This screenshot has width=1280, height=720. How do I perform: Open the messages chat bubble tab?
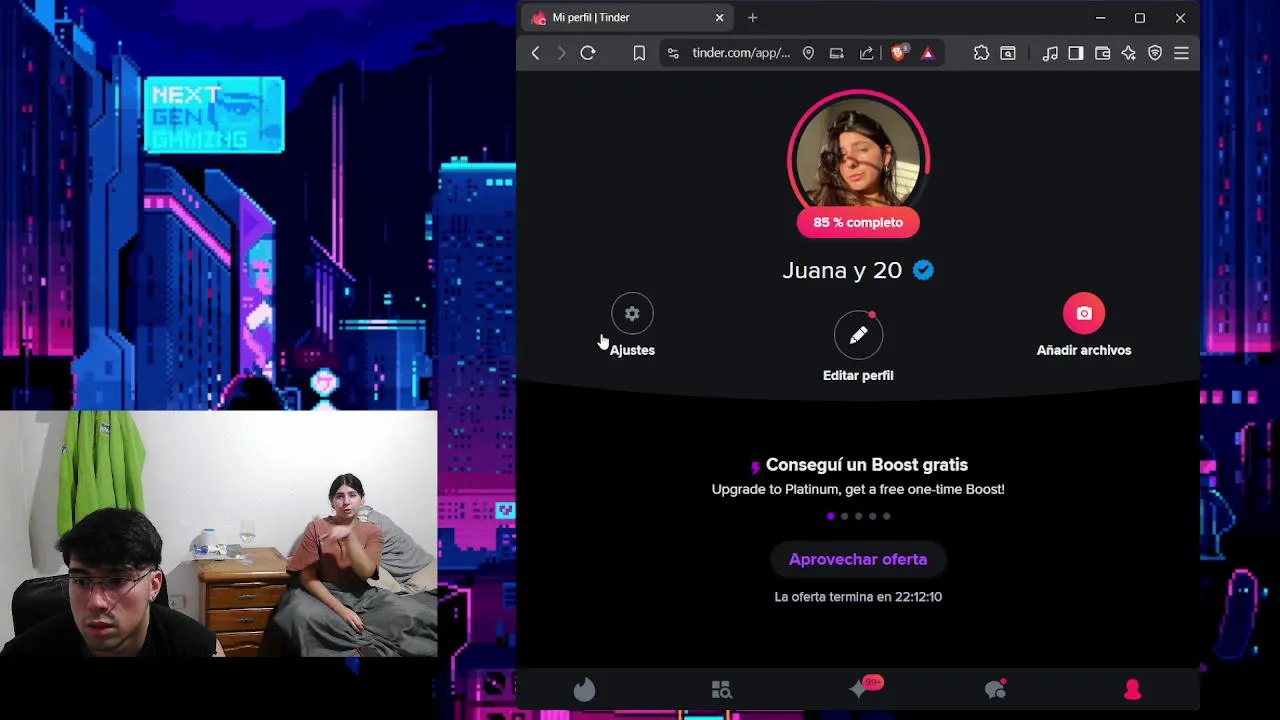[995, 689]
